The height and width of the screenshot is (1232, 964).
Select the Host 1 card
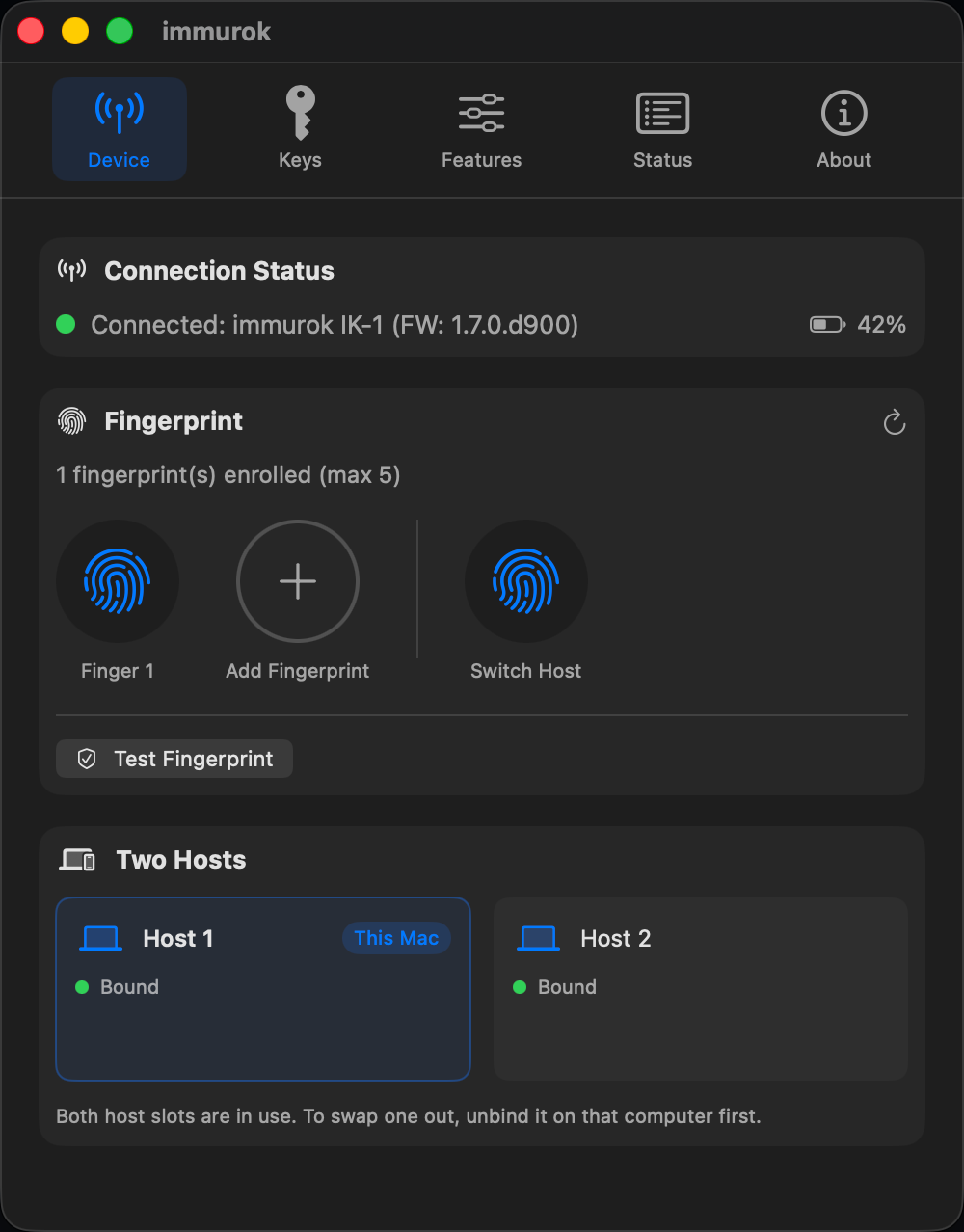click(x=263, y=989)
